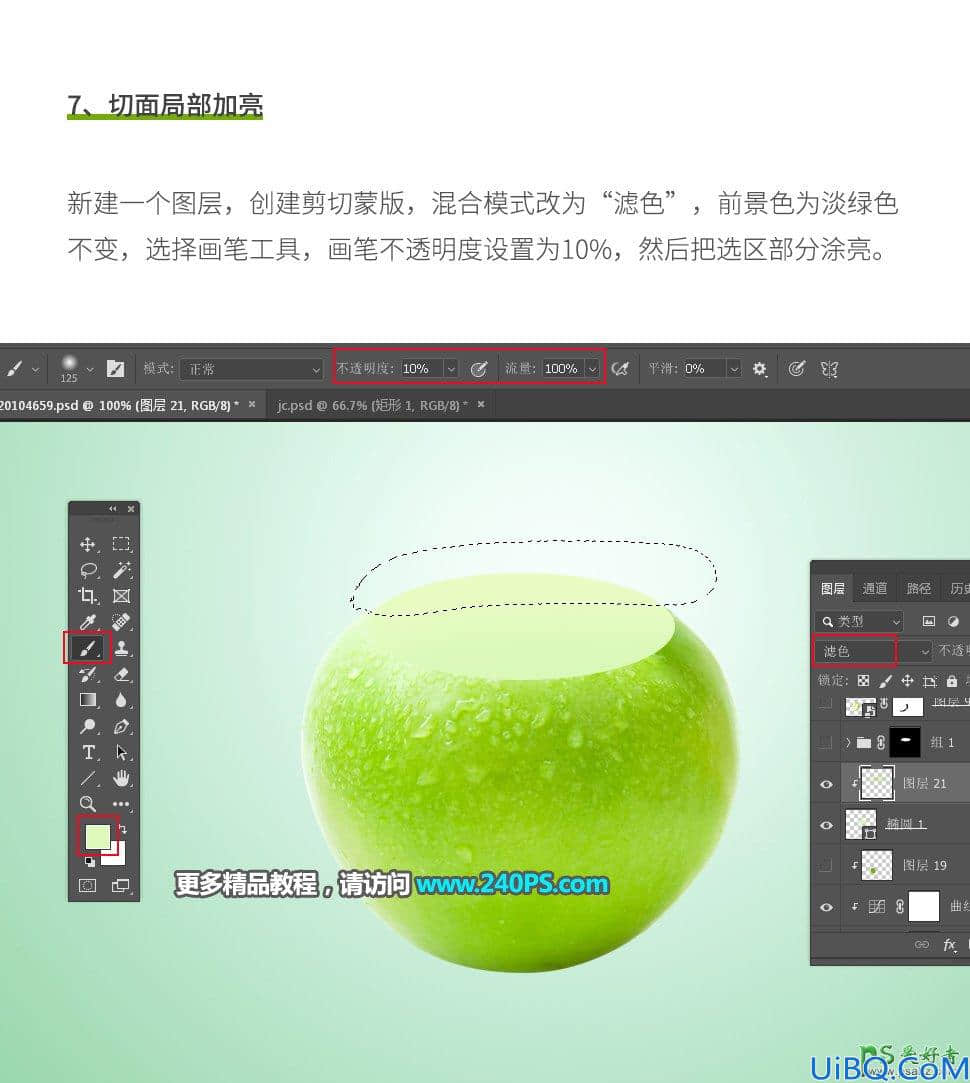Change the screen mode

pos(121,885)
